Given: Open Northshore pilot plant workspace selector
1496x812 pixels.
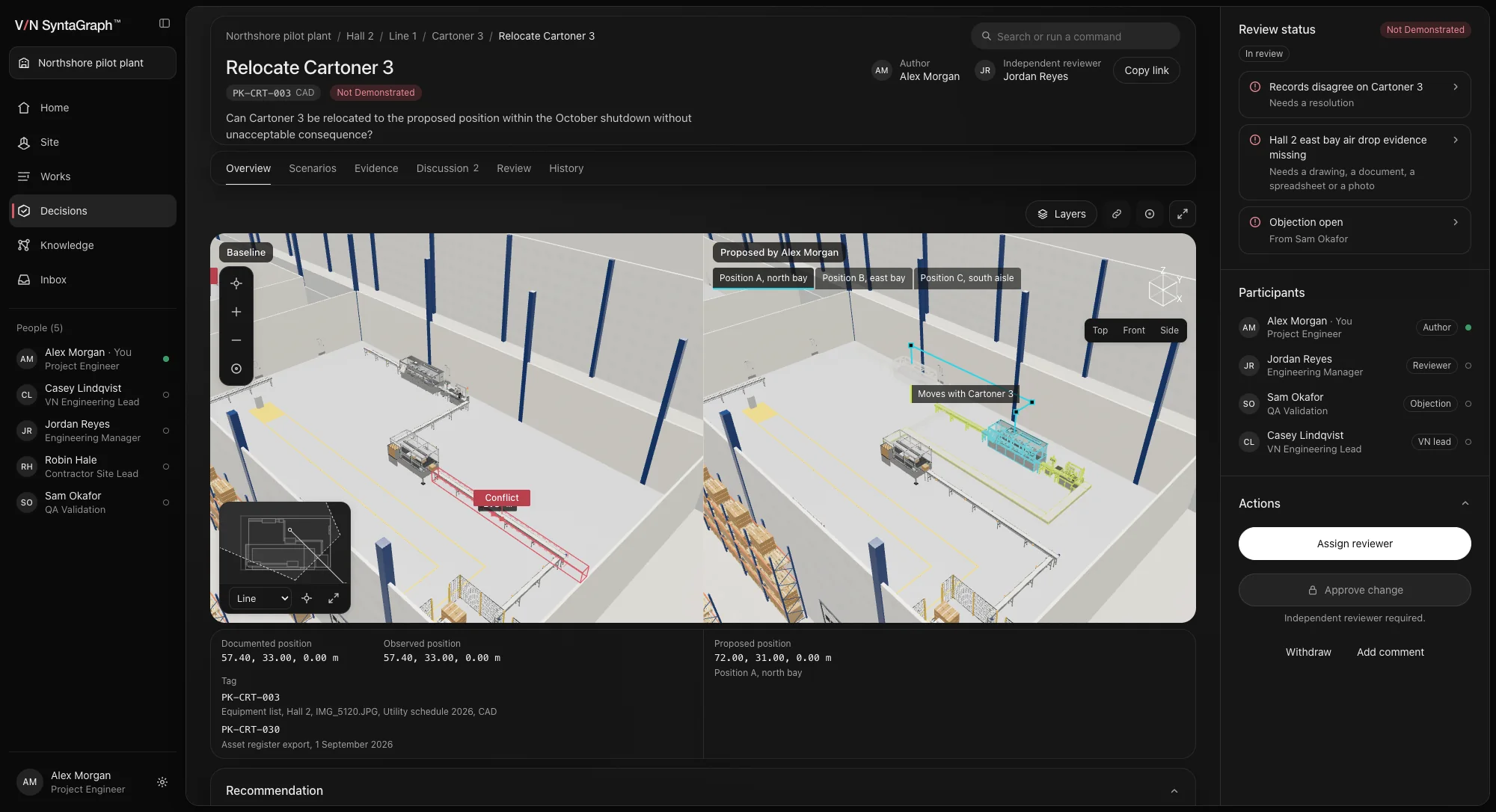Looking at the screenshot, I should pos(93,63).
